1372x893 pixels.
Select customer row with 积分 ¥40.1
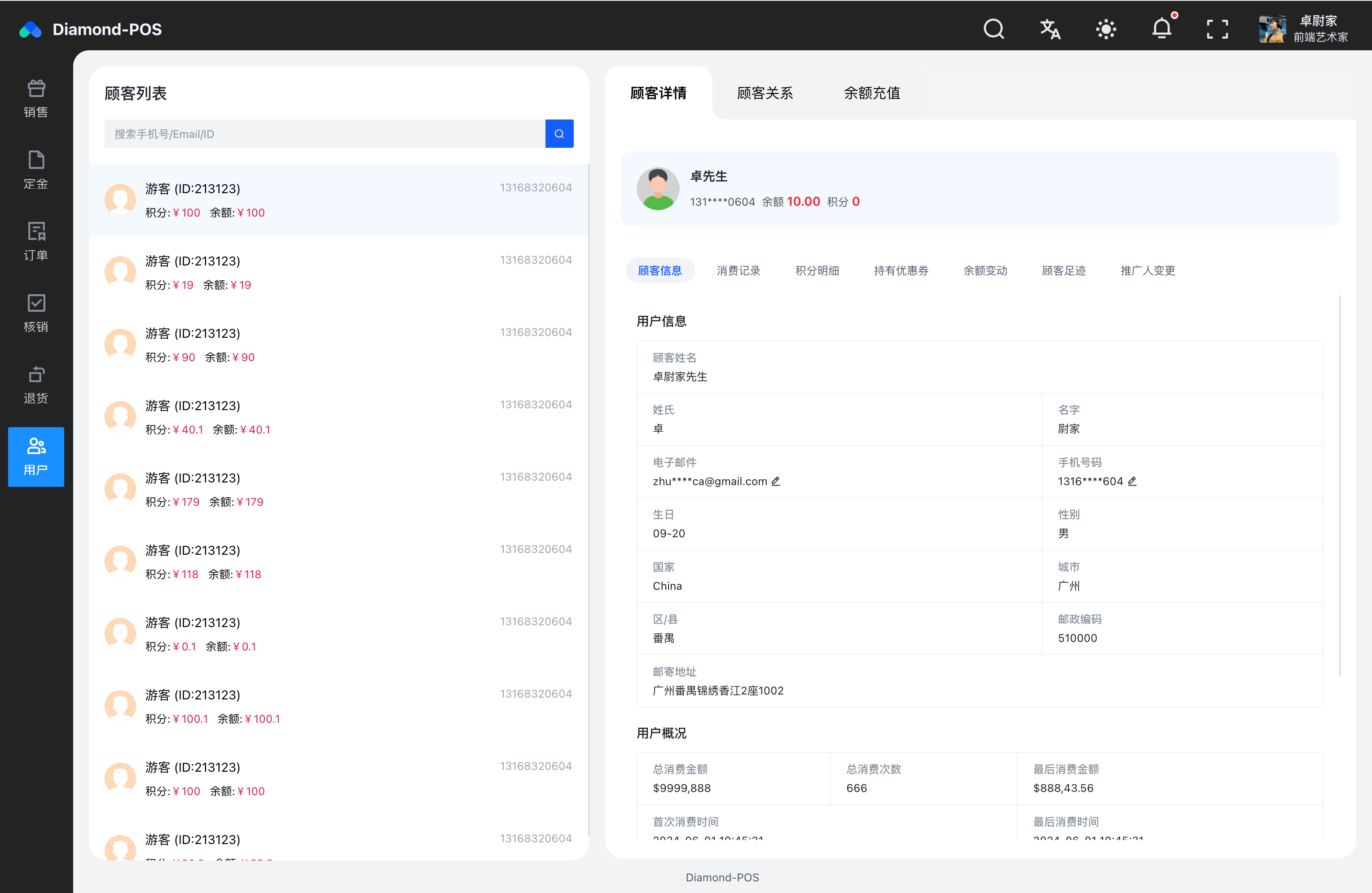339,416
